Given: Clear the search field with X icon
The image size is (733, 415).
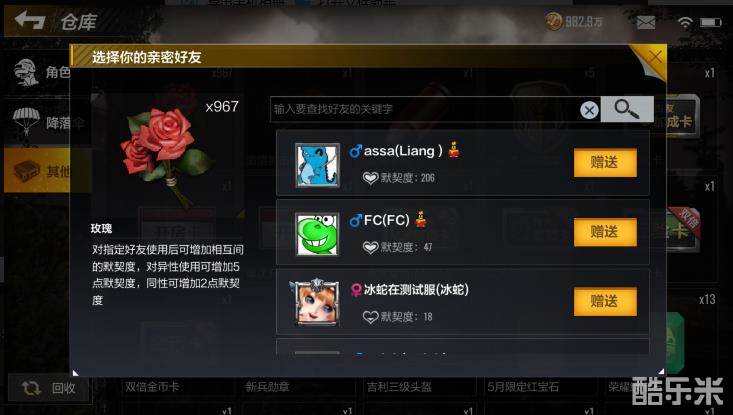Looking at the screenshot, I should pyautogui.click(x=589, y=110).
